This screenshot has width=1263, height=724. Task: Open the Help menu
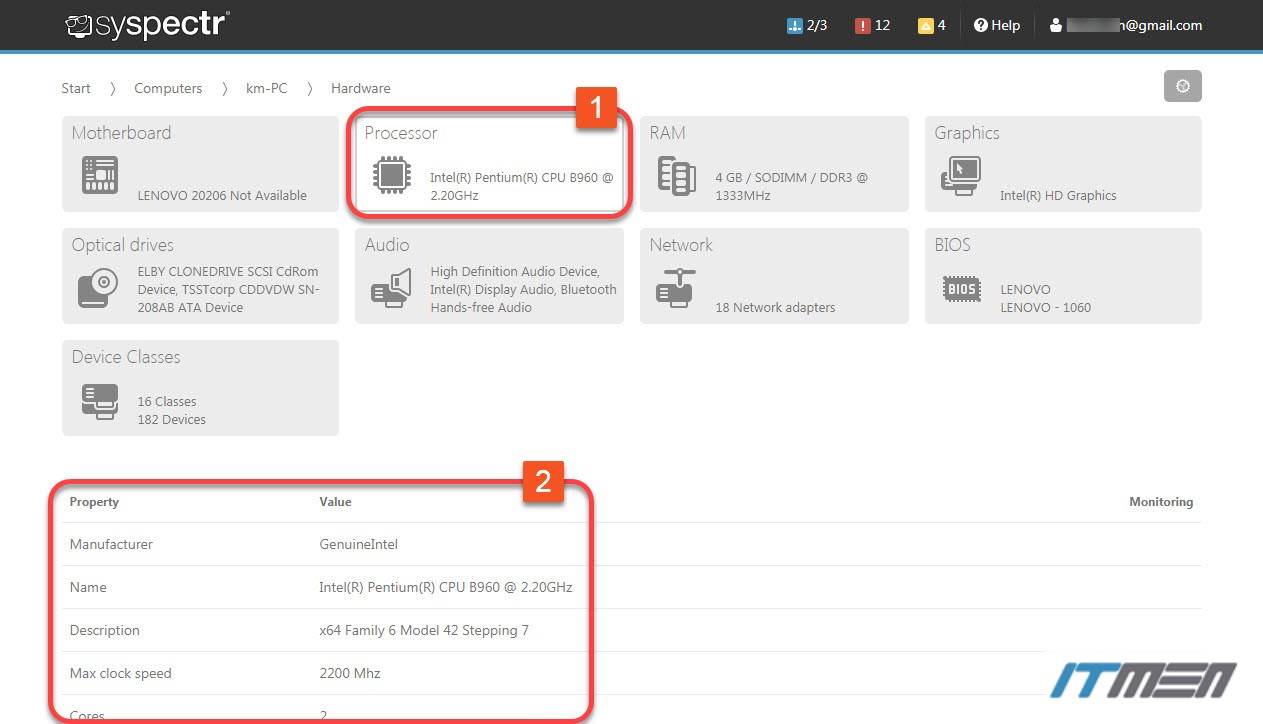[x=997, y=25]
